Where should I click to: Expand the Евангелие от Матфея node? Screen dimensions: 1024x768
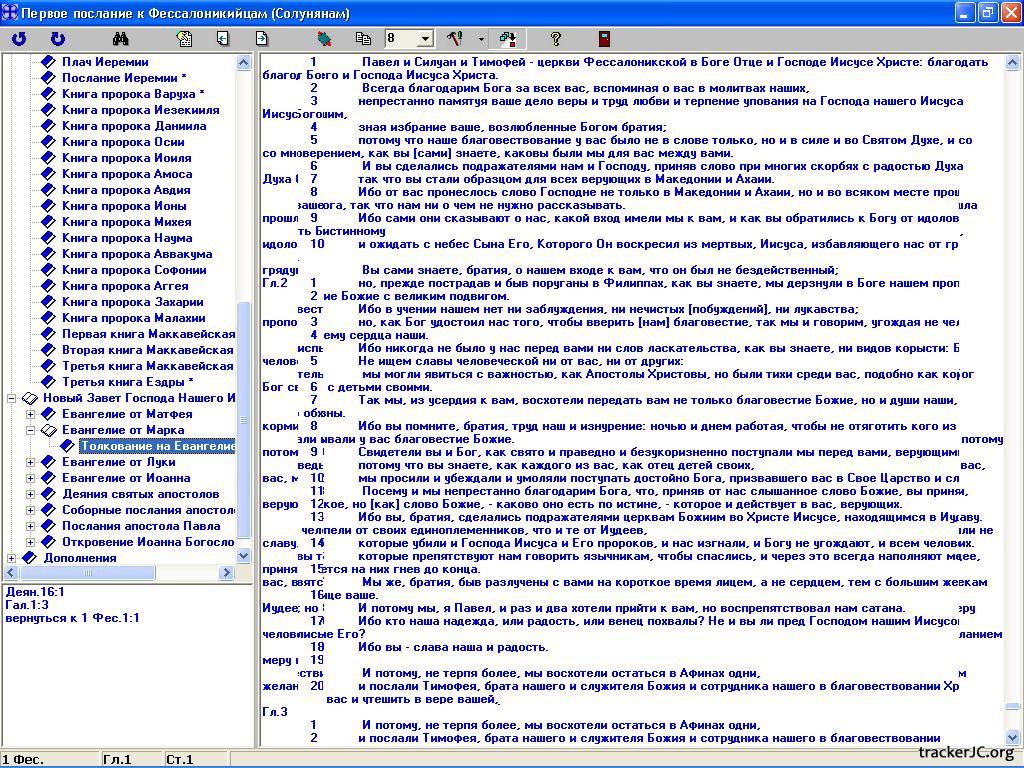click(x=30, y=414)
